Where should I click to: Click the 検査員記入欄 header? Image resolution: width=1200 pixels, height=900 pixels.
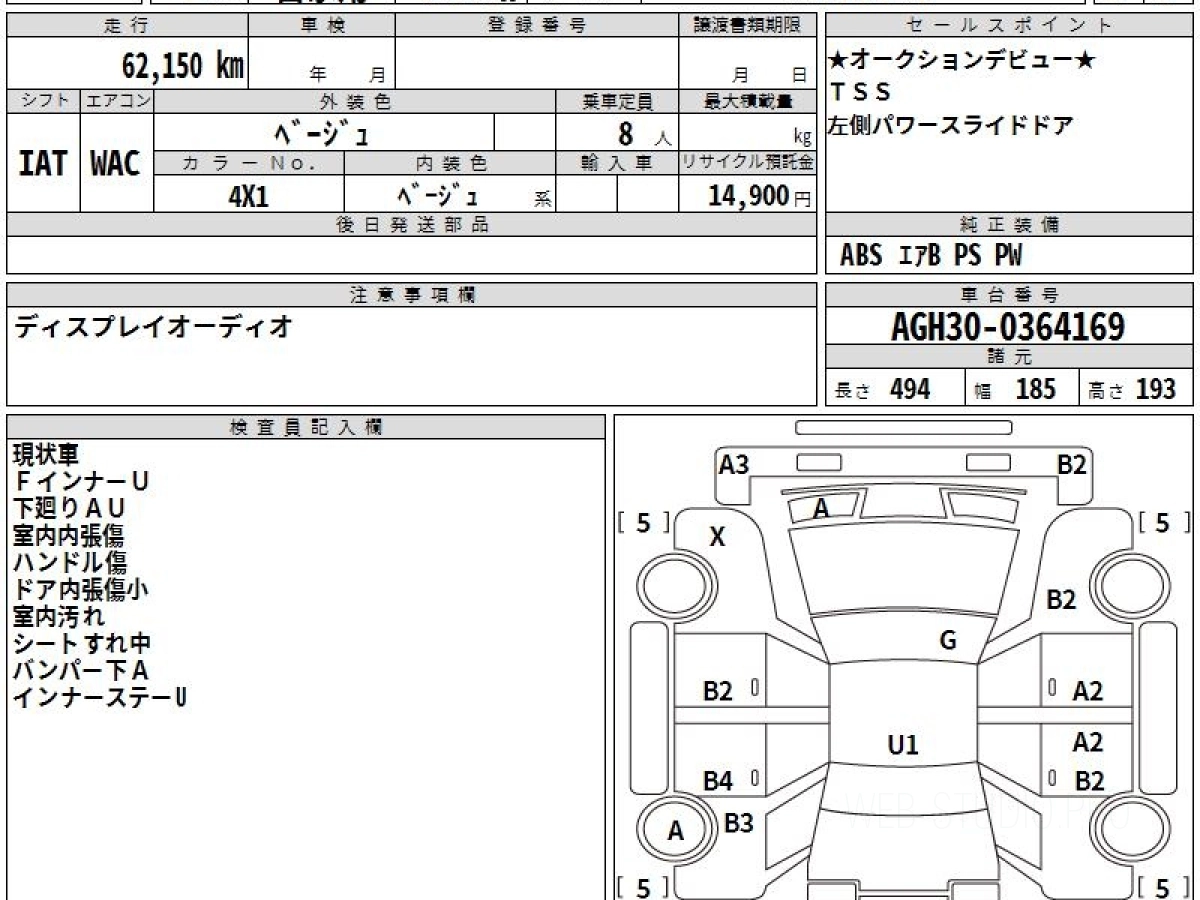coord(306,427)
